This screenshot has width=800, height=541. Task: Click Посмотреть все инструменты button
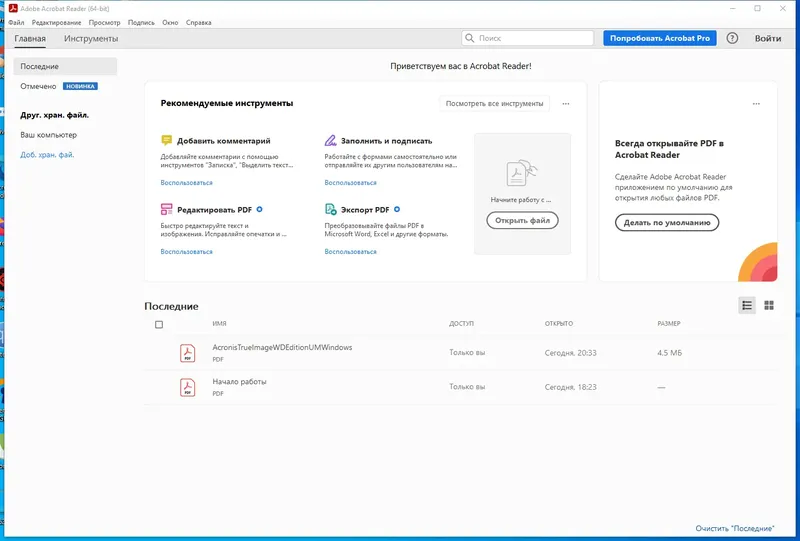click(x=494, y=104)
